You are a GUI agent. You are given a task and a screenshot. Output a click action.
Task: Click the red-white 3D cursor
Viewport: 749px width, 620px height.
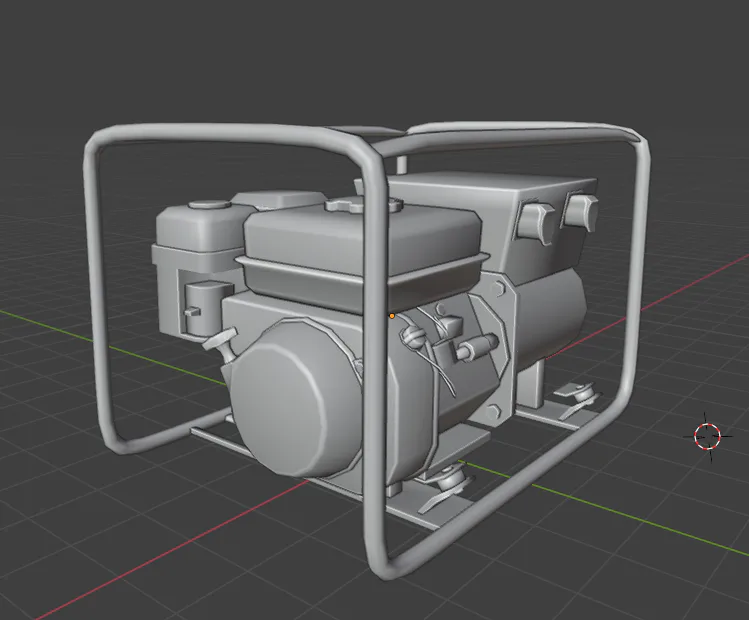pyautogui.click(x=707, y=436)
